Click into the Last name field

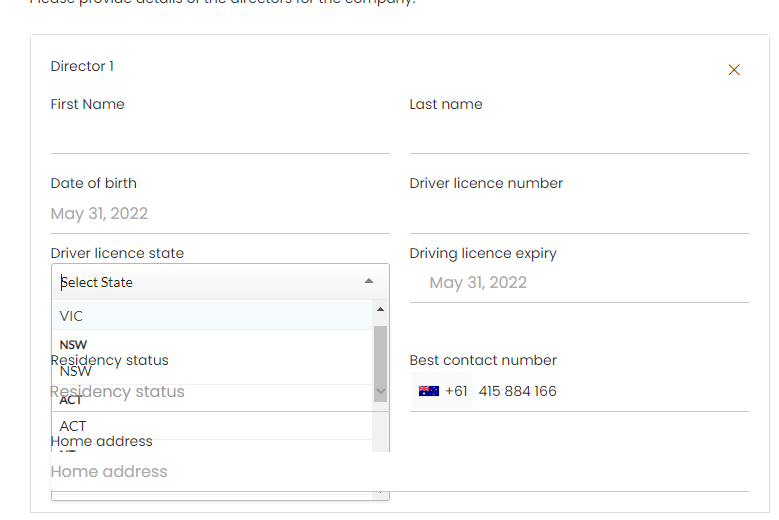click(578, 135)
